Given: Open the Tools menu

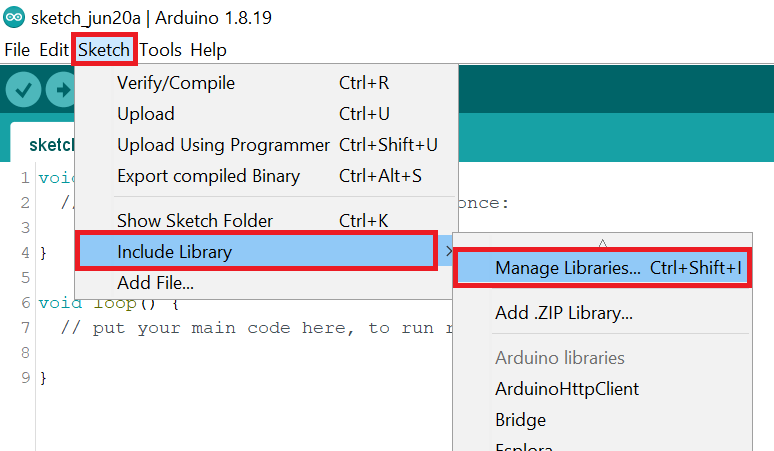Looking at the screenshot, I should pos(160,50).
